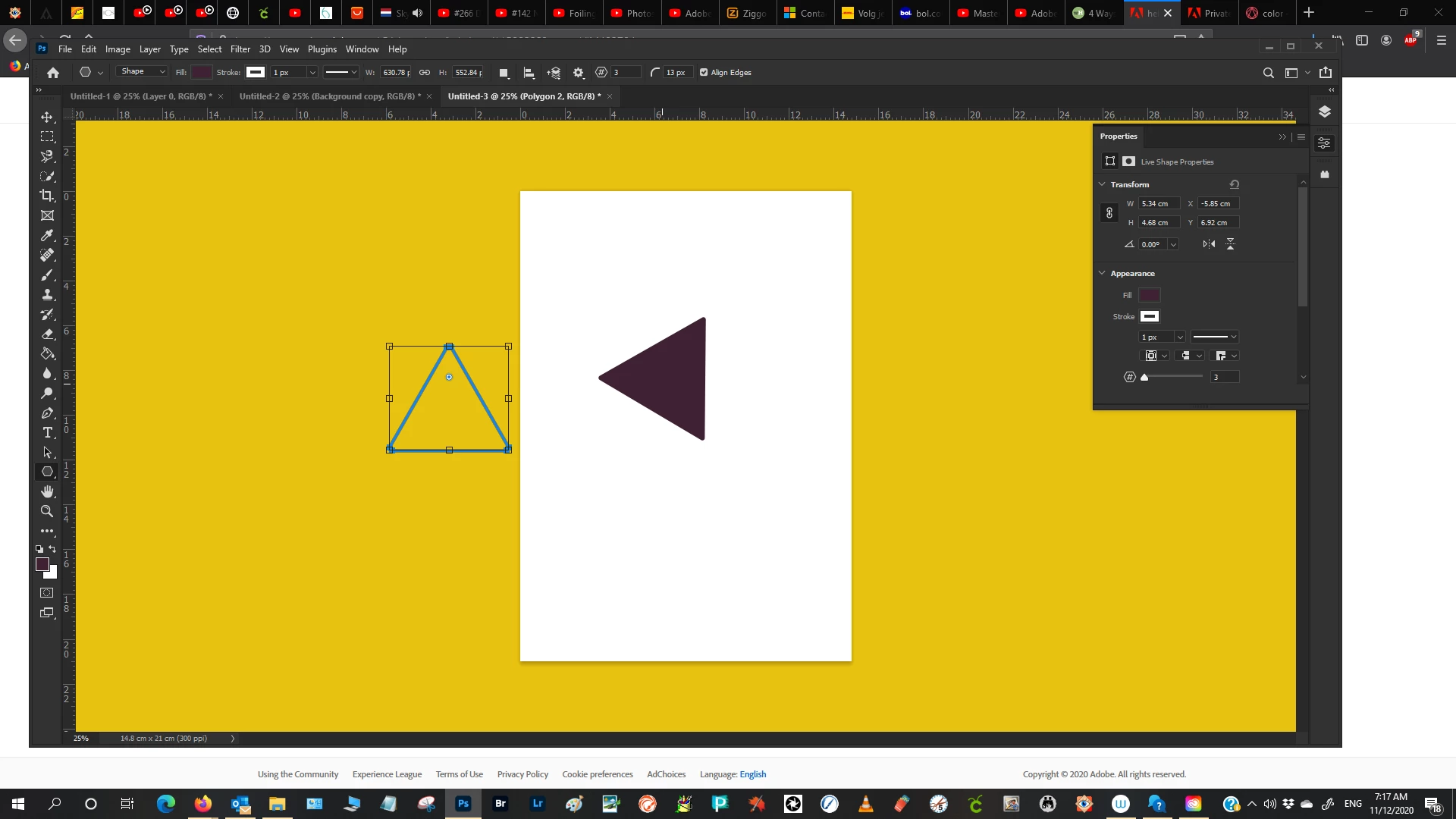The width and height of the screenshot is (1456, 819).
Task: Toggle the constrain proportions chain in Properties
Action: coord(1109,213)
